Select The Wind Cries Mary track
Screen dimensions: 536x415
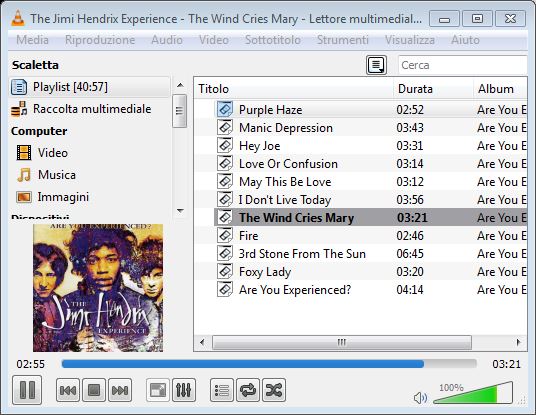point(371,218)
